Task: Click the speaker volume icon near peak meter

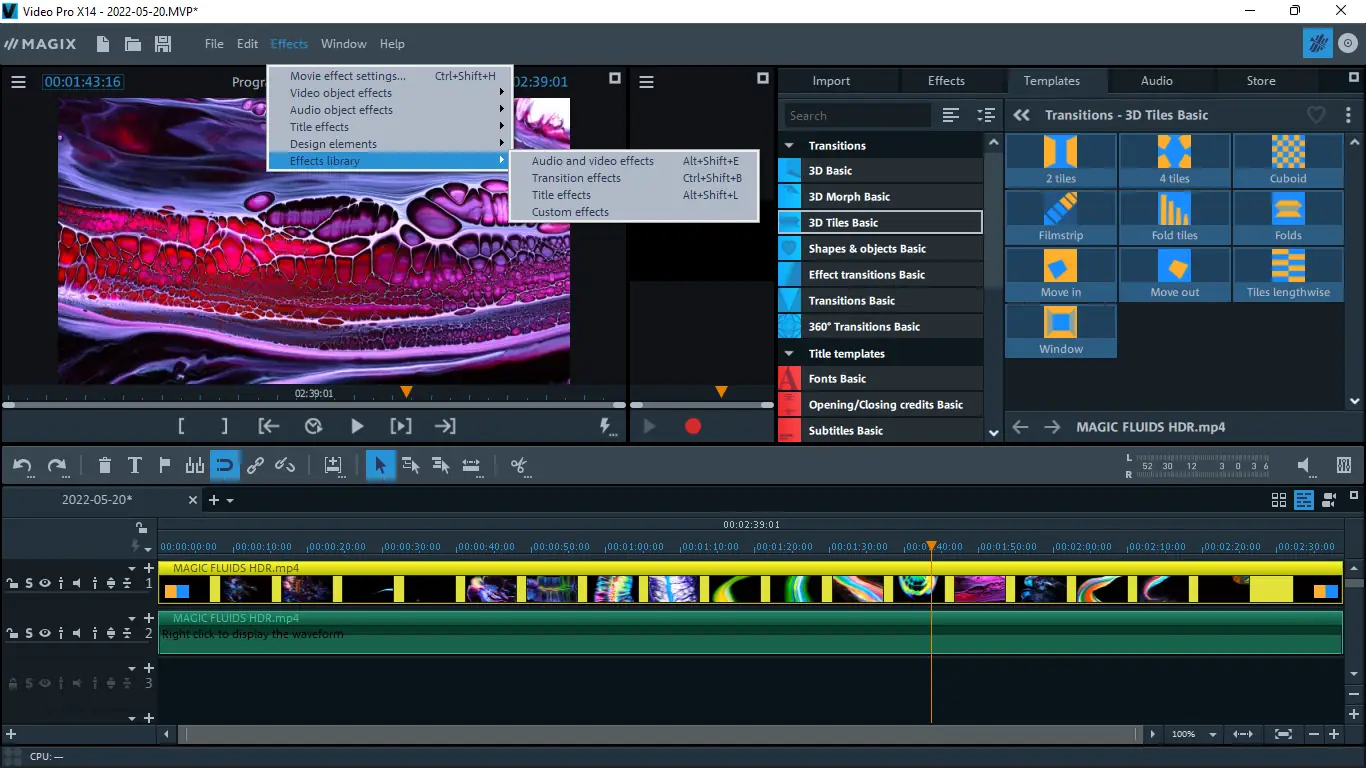Action: tap(1304, 465)
